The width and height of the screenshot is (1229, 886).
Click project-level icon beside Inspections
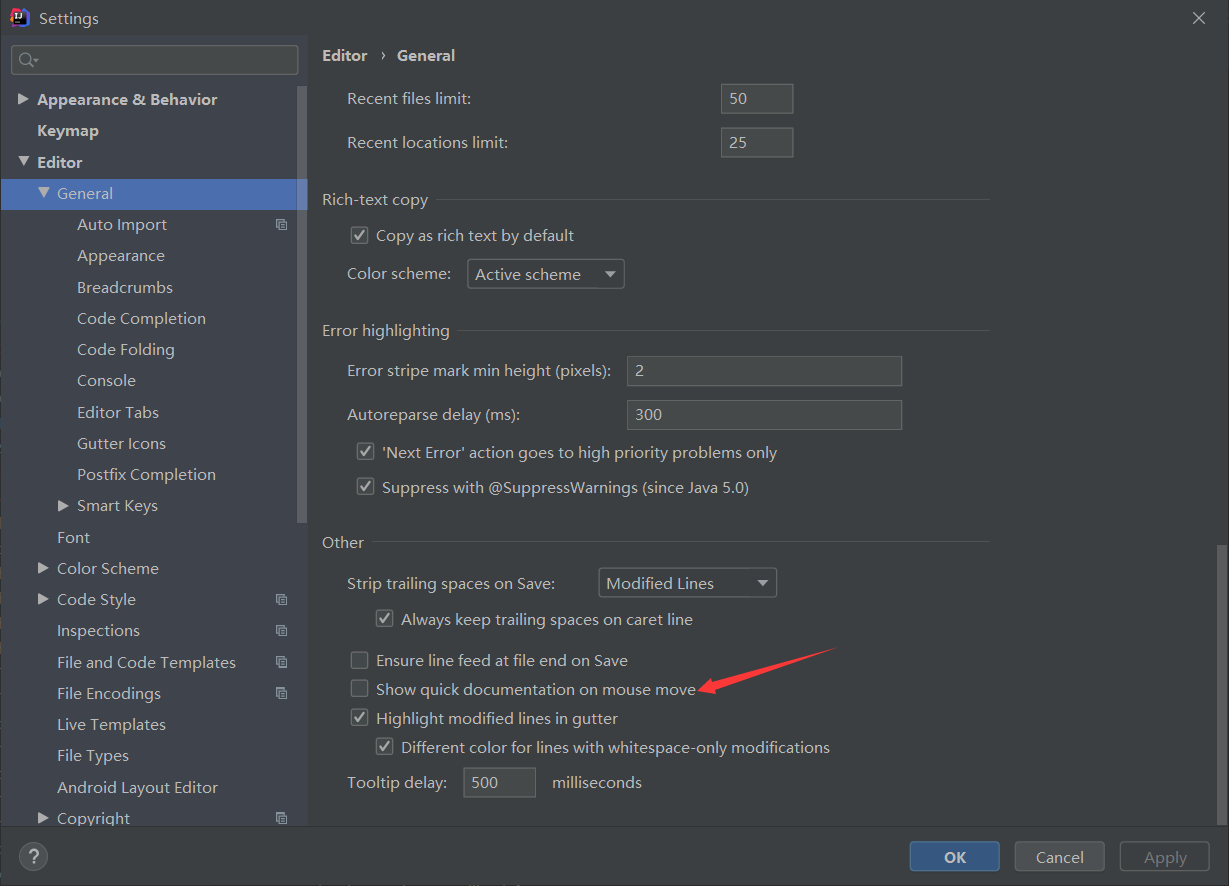281,631
